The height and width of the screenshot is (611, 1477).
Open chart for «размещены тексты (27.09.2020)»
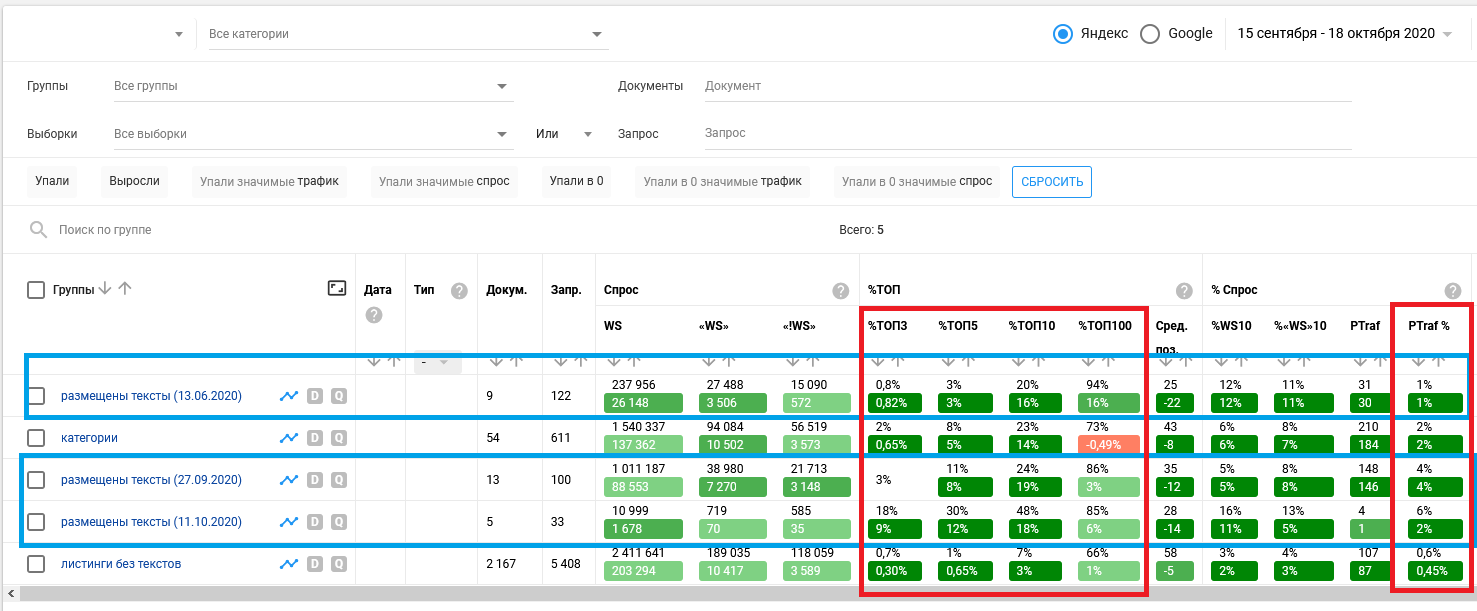[x=289, y=480]
